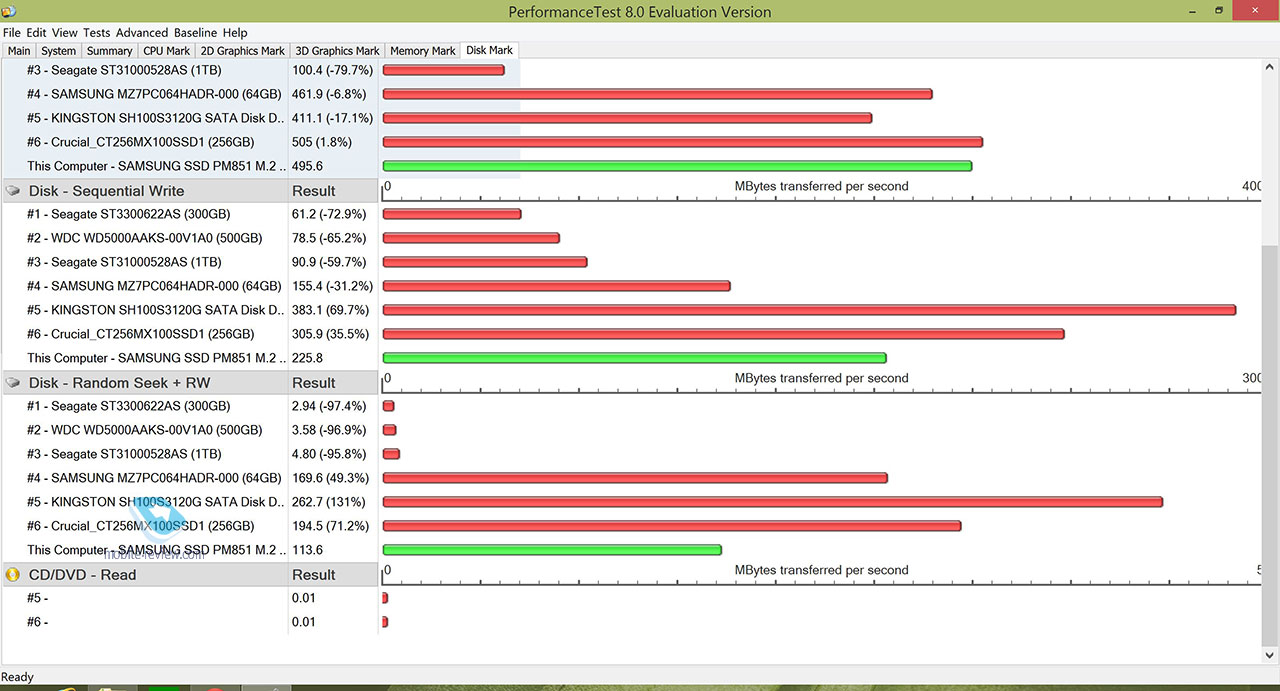This screenshot has height=691, width=1280.
Task: Select the result value 61.2 (-72.9%)
Action: [x=329, y=214]
